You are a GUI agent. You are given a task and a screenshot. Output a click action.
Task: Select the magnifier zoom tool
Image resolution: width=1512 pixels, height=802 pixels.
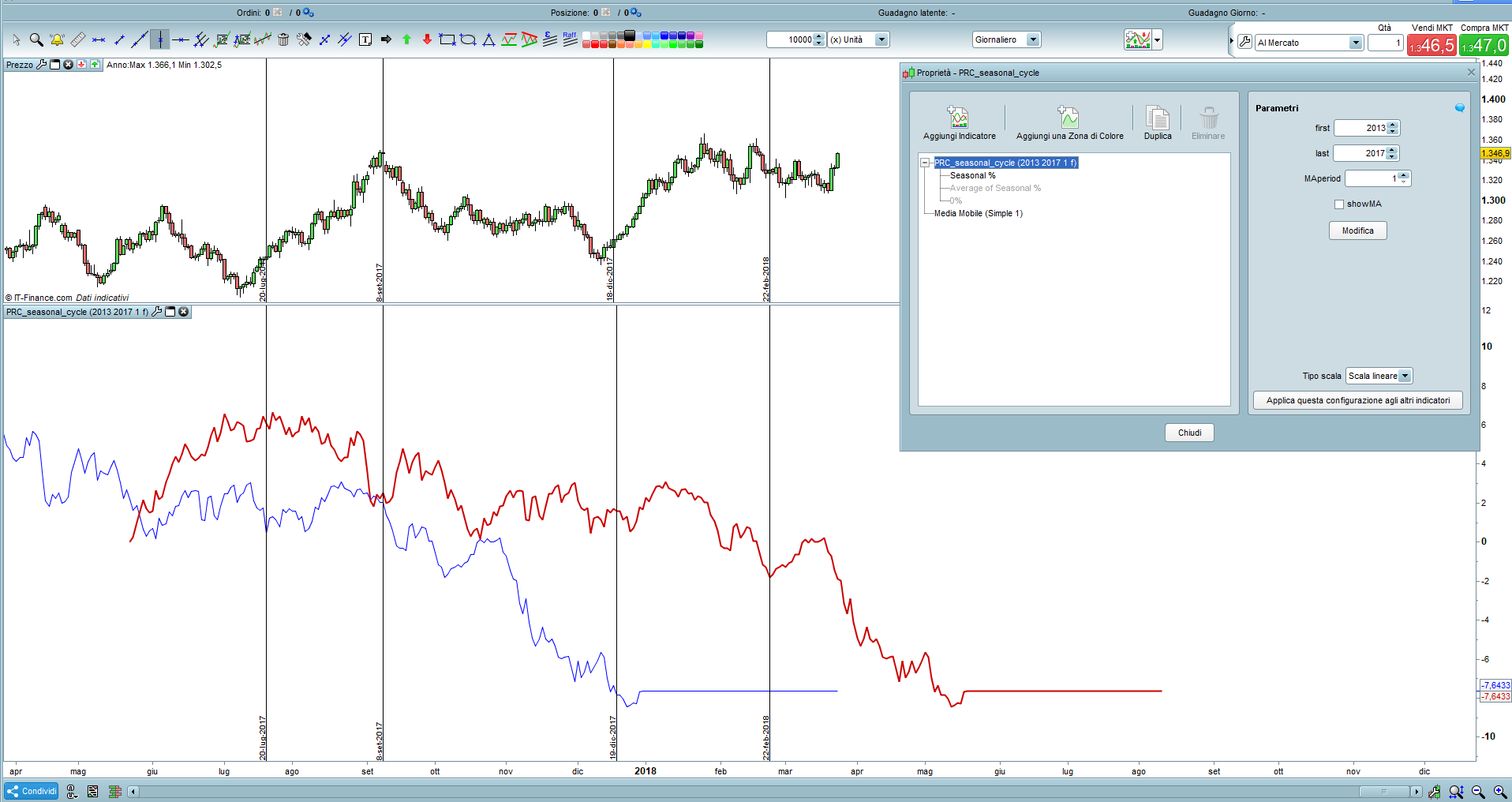[x=36, y=39]
